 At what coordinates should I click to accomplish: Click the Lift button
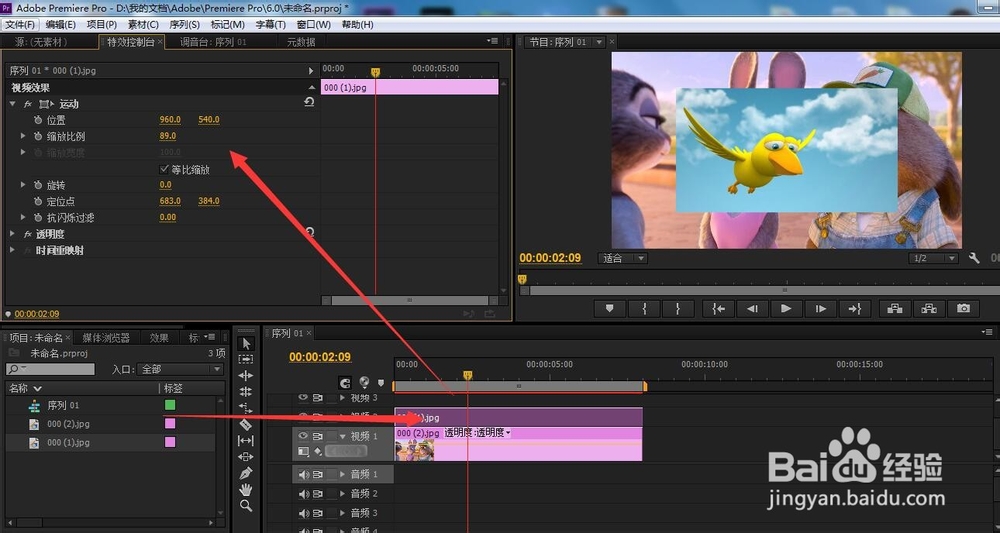(x=895, y=309)
